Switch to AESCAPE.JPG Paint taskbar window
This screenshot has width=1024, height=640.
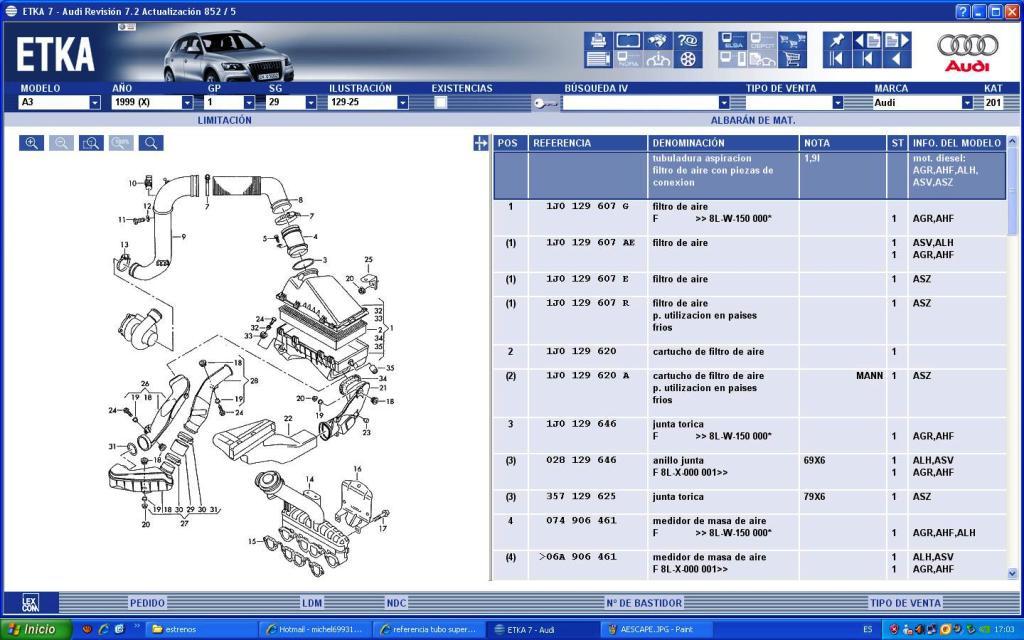click(x=657, y=630)
